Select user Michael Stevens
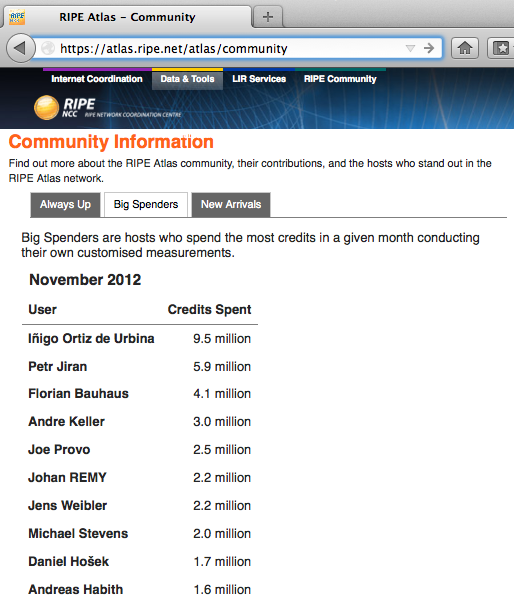Image resolution: width=514 pixels, height=605 pixels. (x=78, y=534)
